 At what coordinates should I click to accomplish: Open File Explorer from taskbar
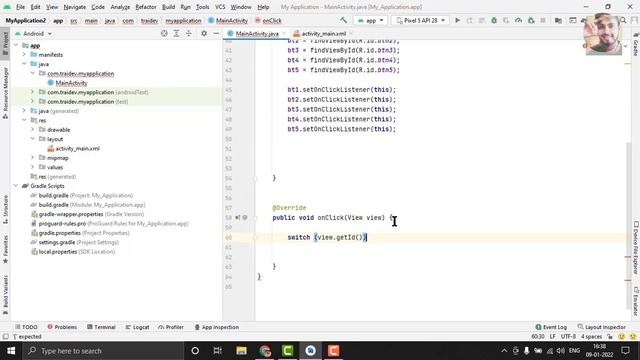coord(241,351)
